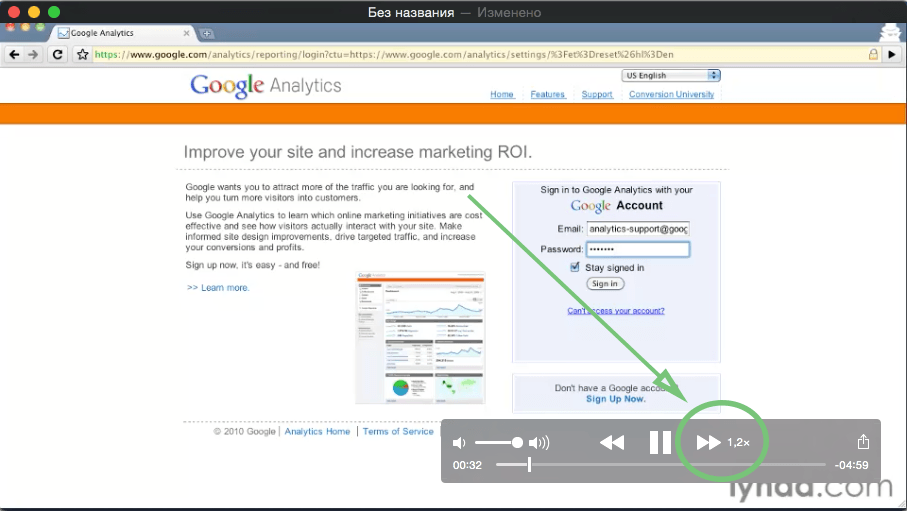The height and width of the screenshot is (511, 907).
Task: Select the Google Analytics browser tab
Action: (121, 33)
